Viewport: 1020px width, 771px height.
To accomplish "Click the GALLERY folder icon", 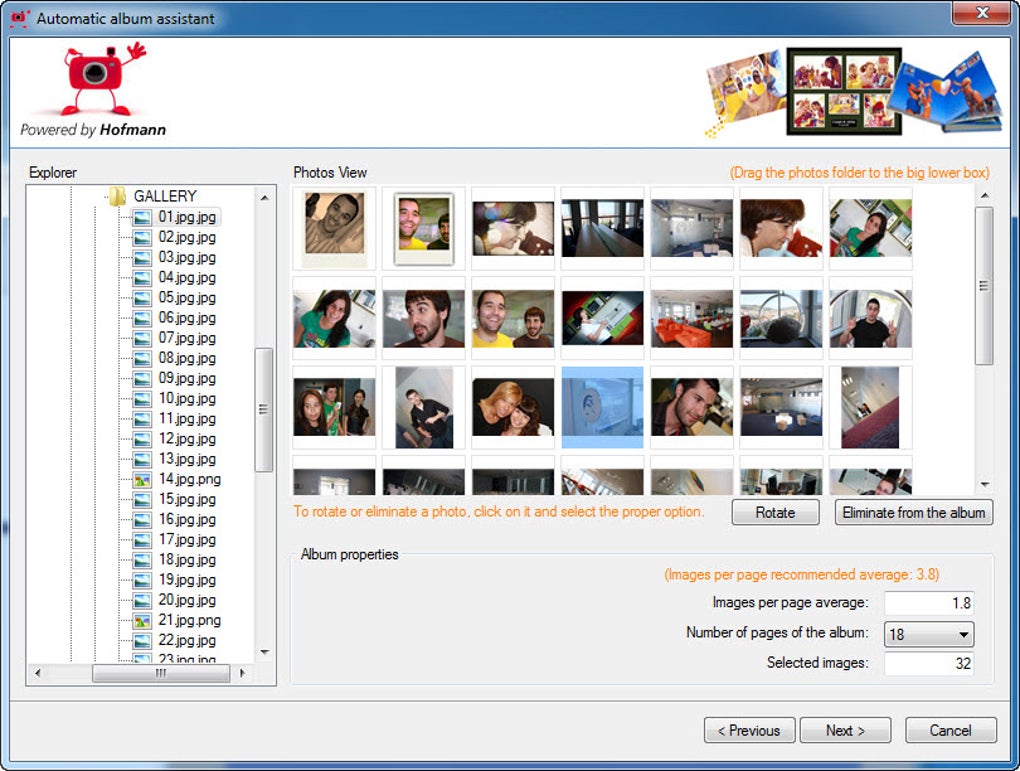I will [117, 196].
